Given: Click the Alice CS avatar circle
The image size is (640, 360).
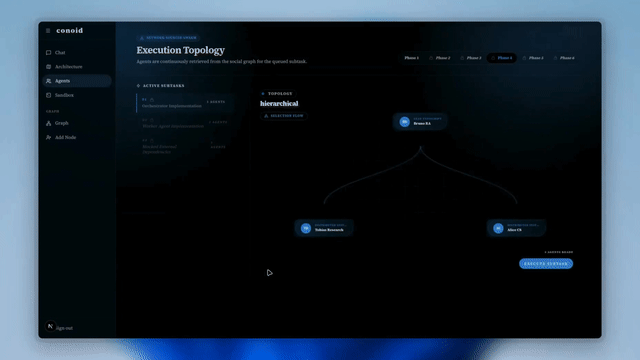Looking at the screenshot, I should 498,228.
